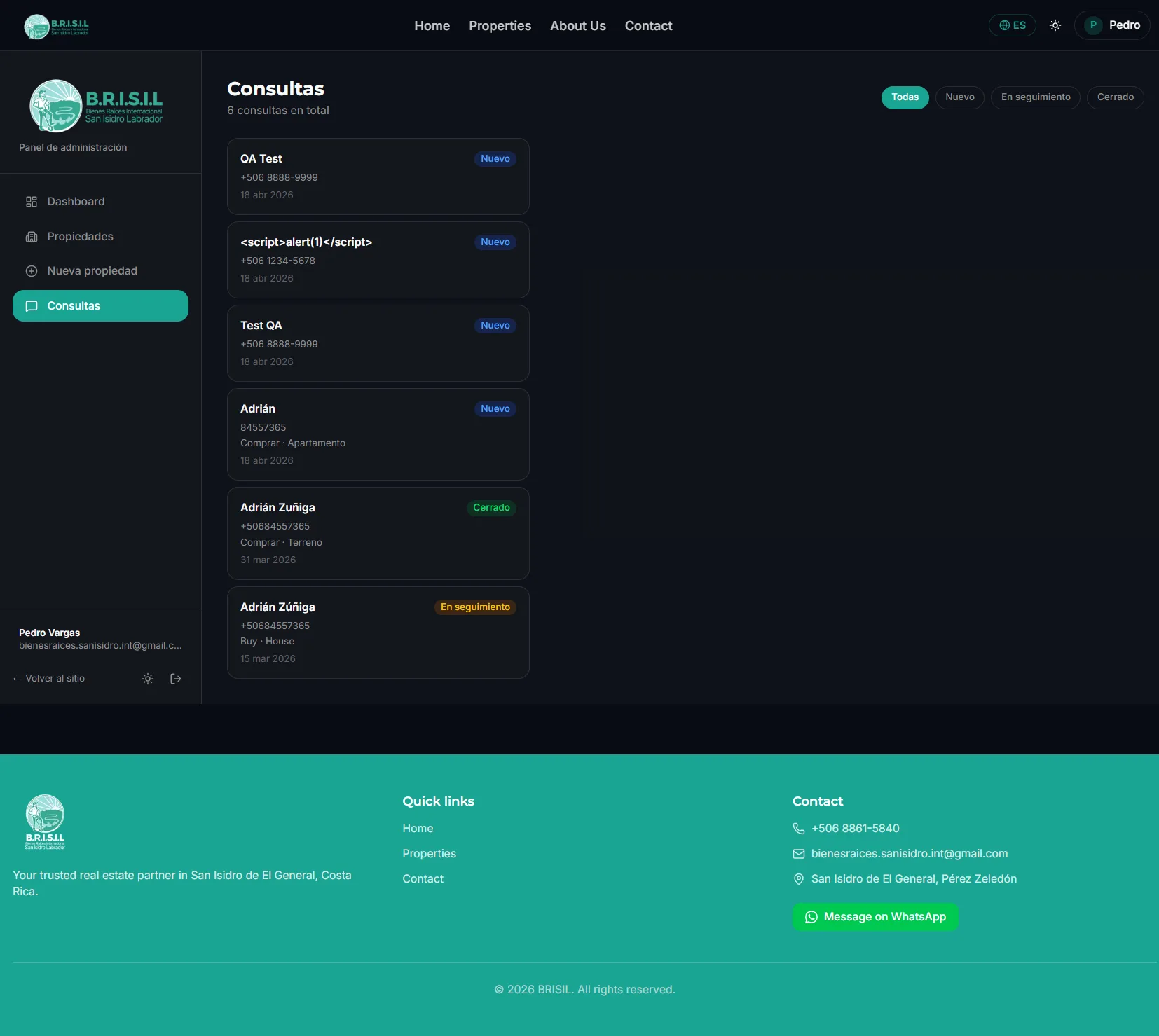
Task: Click the 31 mar 2026 date
Action: pyautogui.click(x=268, y=560)
